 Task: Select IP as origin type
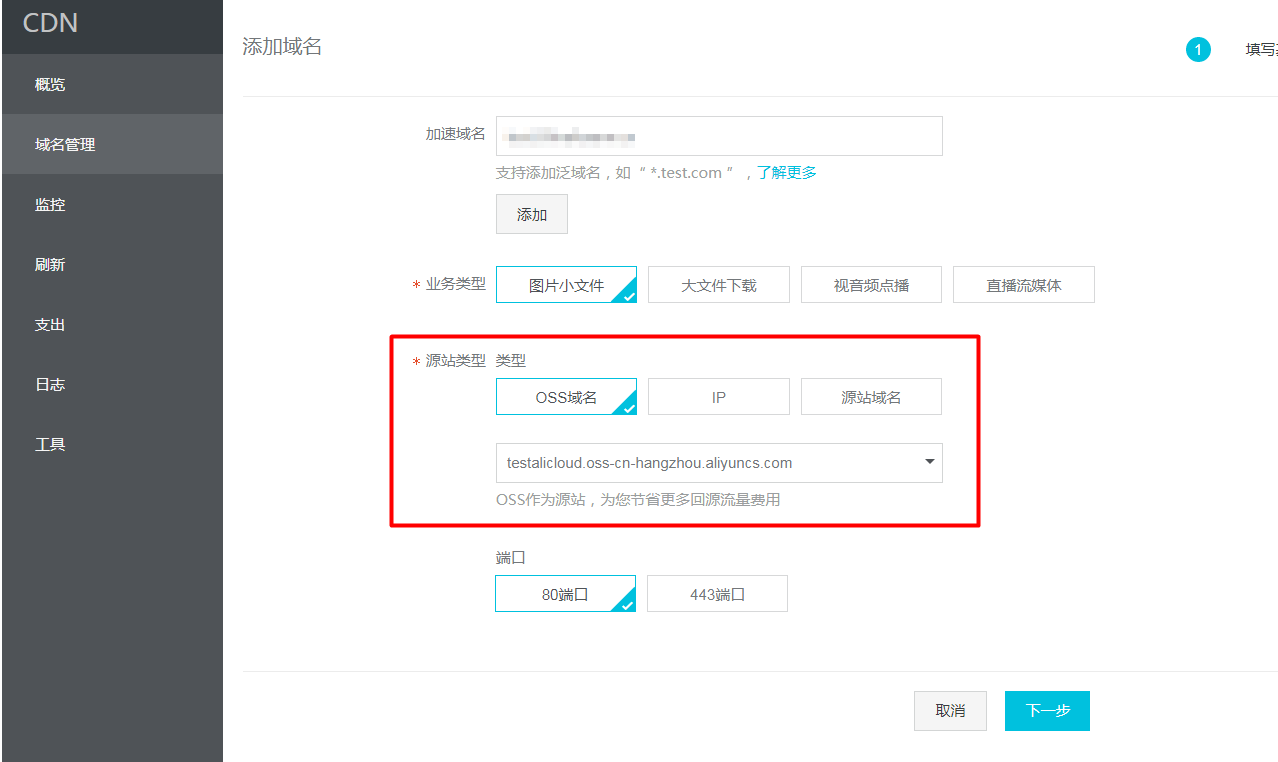pos(718,396)
